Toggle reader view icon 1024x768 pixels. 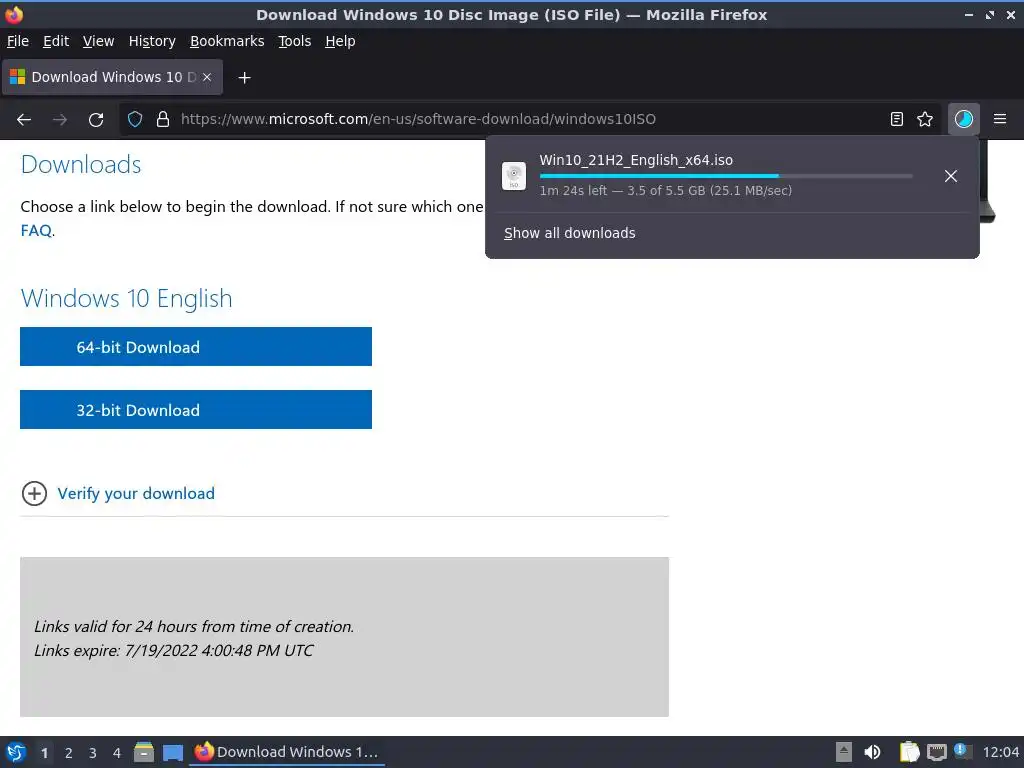[x=897, y=120]
